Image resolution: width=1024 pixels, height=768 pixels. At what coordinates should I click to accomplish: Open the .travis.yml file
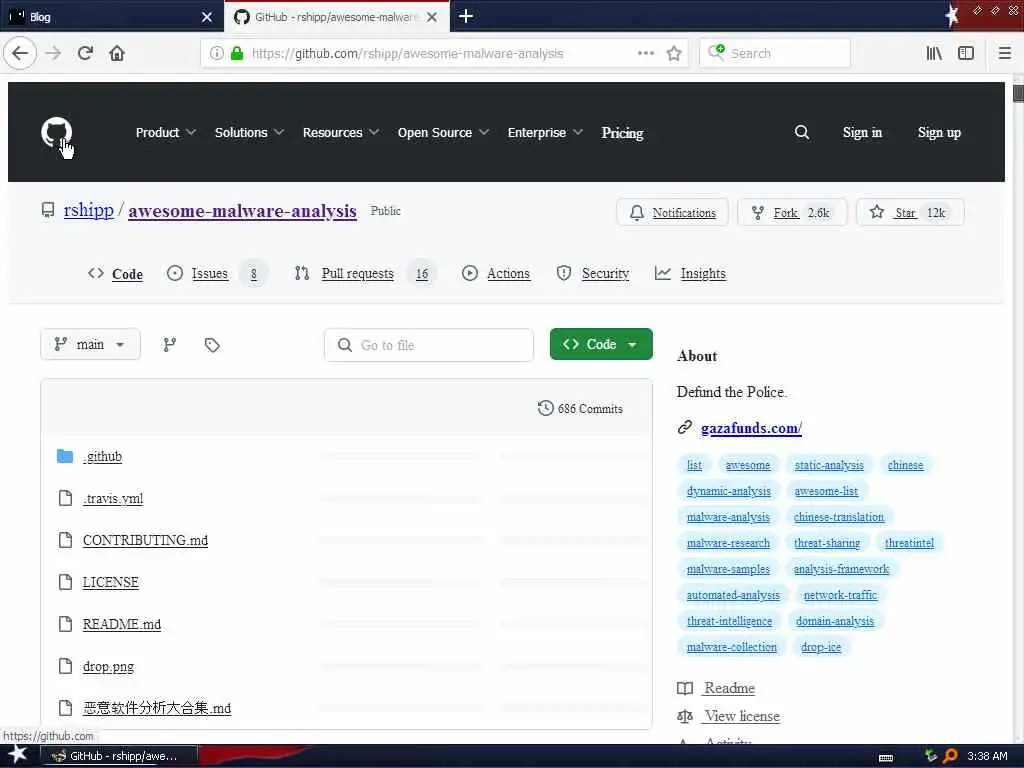click(112, 498)
